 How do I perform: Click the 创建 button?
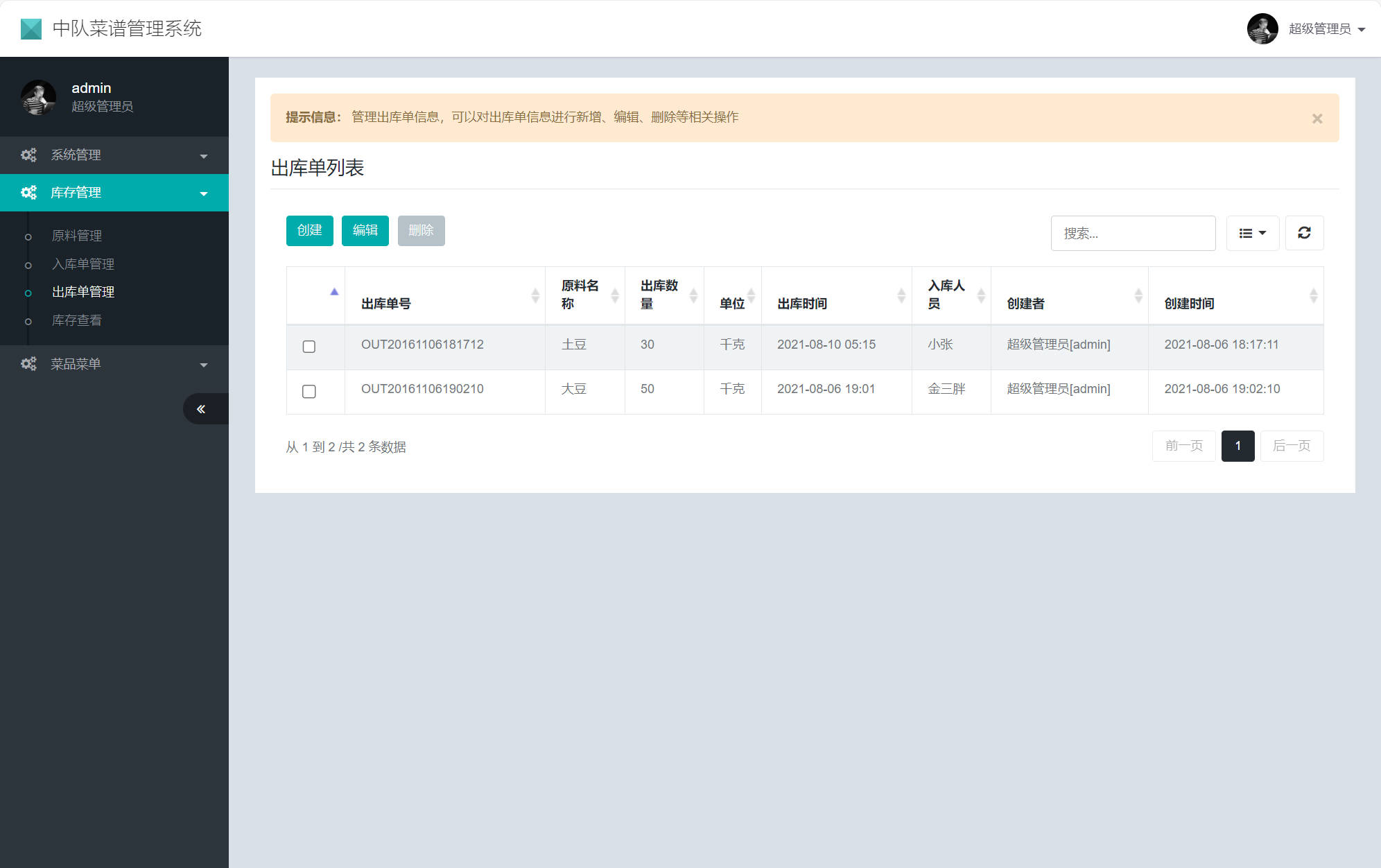coord(309,230)
